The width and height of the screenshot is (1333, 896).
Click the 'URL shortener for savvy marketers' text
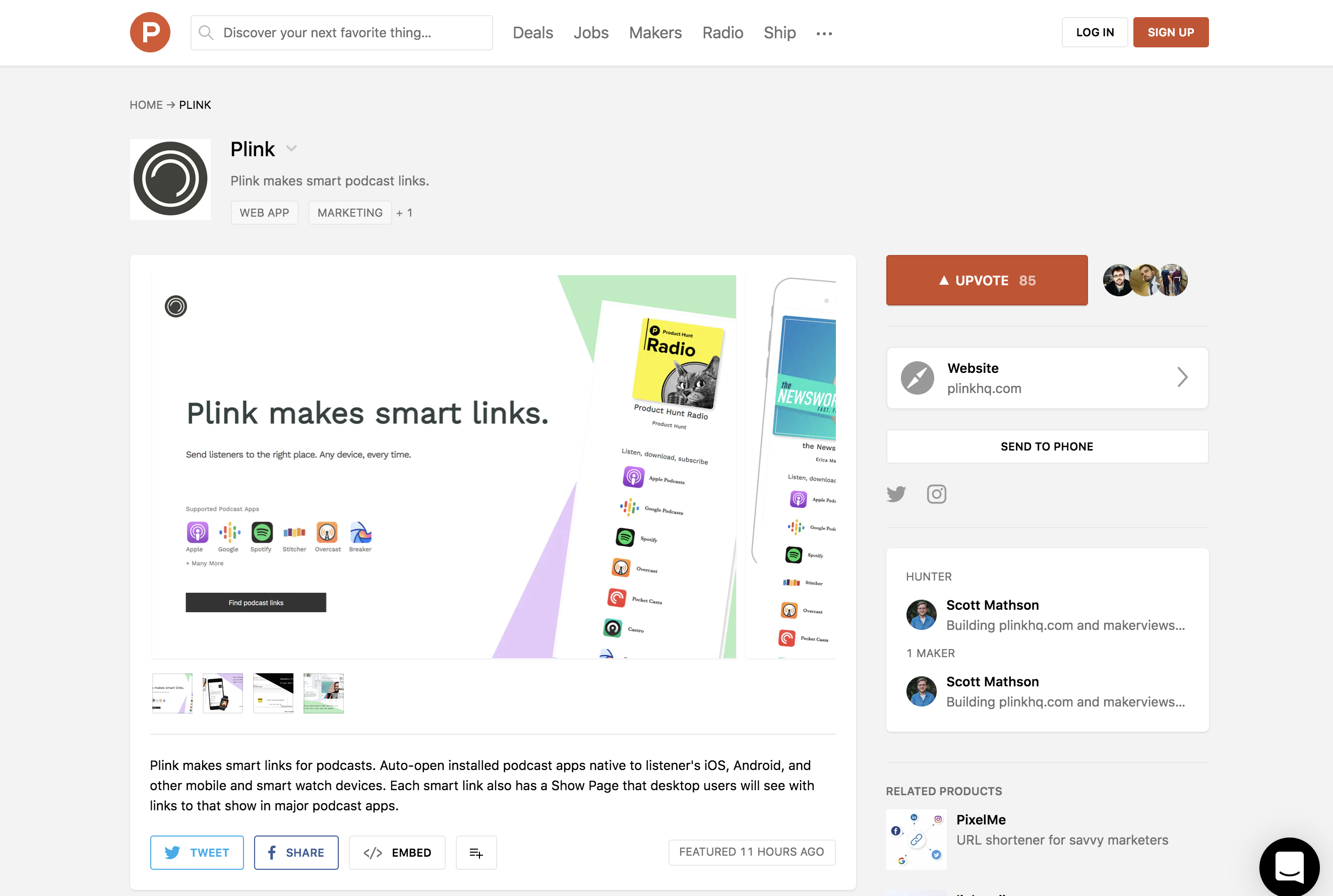click(1062, 840)
